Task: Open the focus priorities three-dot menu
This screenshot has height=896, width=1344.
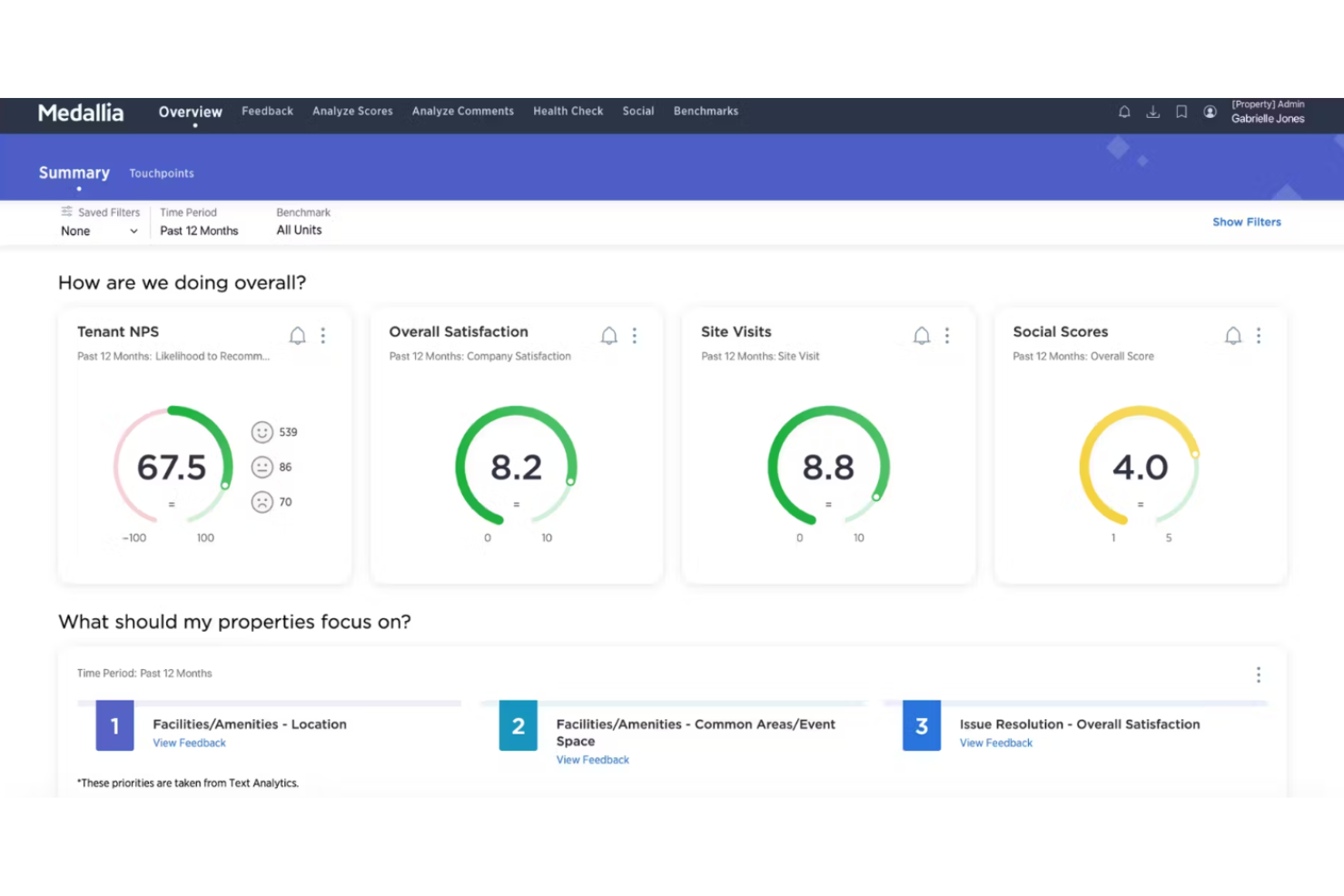Action: click(x=1259, y=674)
